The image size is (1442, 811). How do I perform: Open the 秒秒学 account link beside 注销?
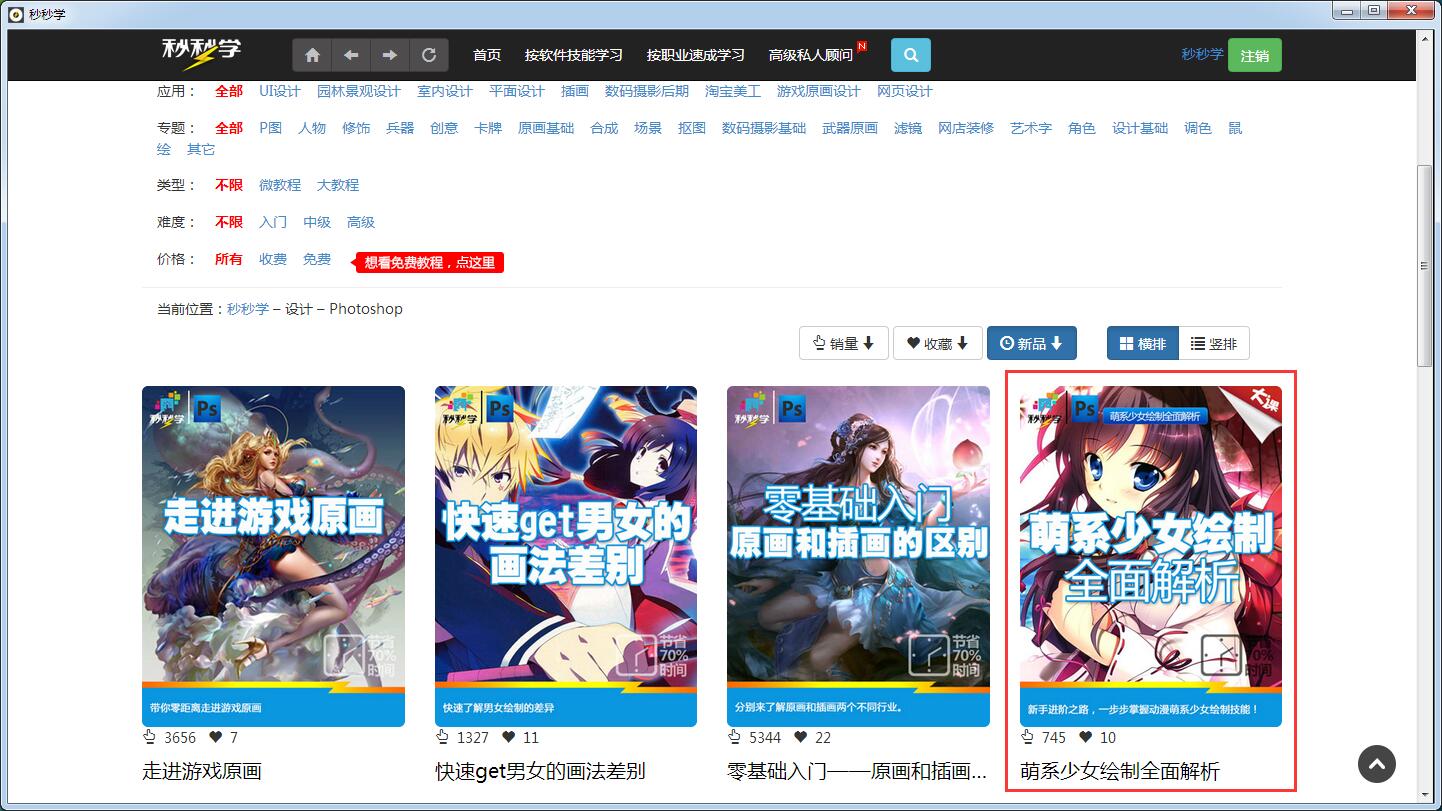pos(1202,54)
